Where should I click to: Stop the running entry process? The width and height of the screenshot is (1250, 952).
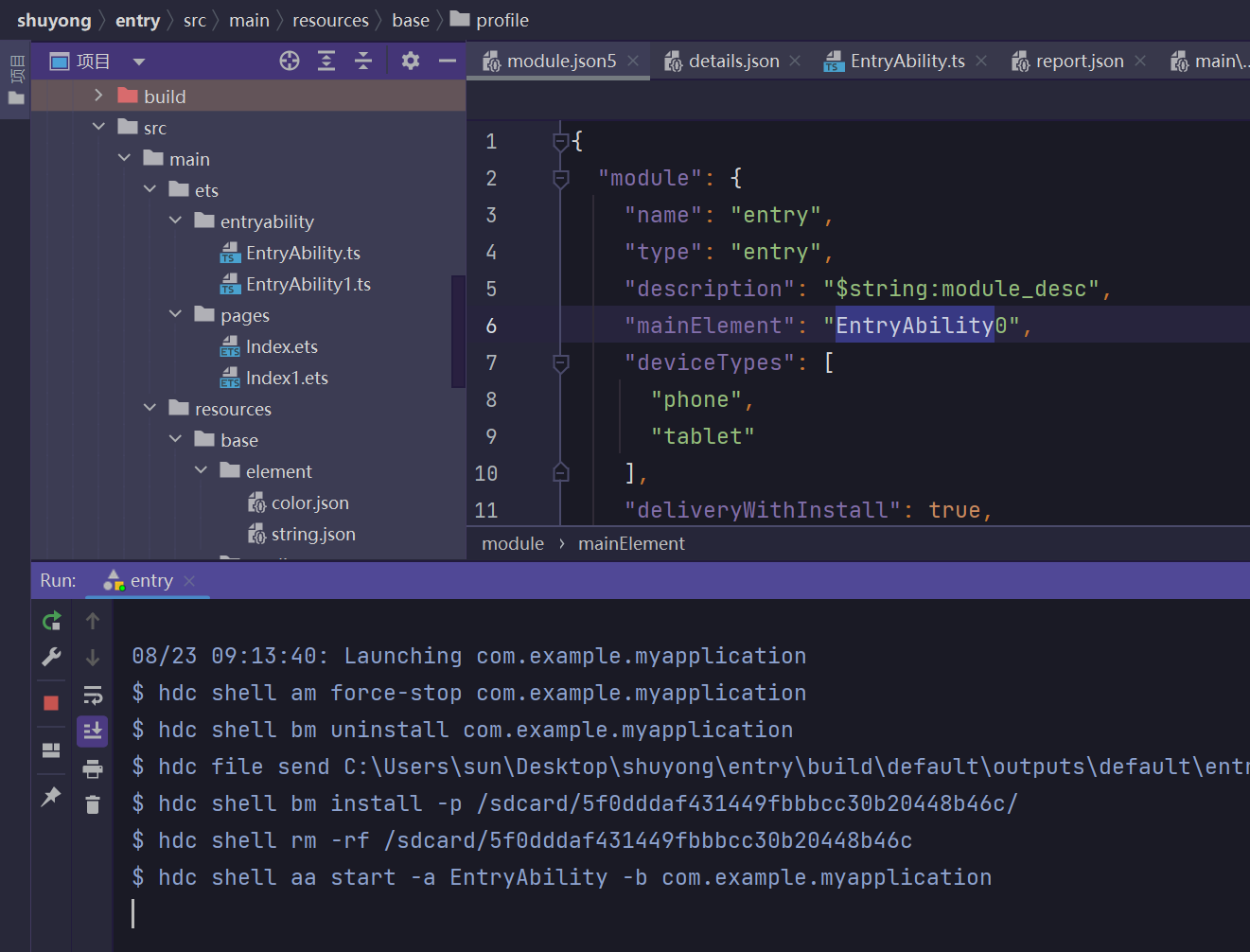point(51,703)
